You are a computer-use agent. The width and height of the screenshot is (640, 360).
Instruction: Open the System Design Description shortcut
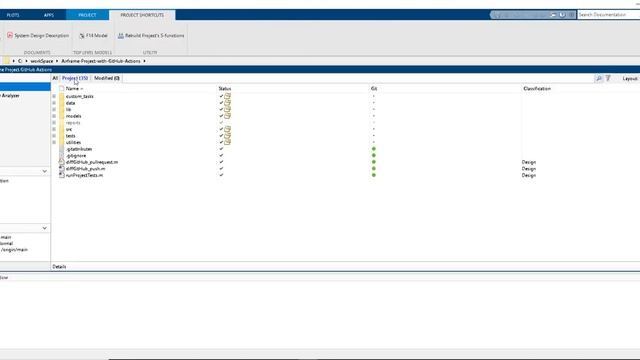(38, 36)
